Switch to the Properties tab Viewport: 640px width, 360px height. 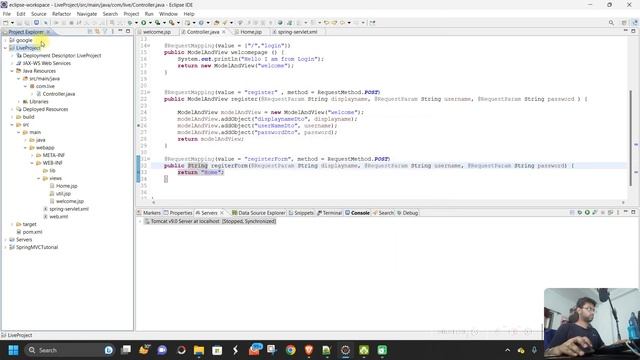[178, 213]
